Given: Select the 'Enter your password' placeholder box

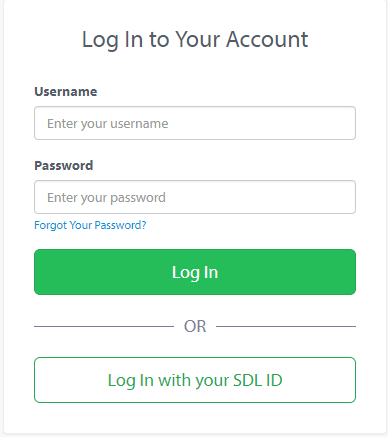Looking at the screenshot, I should (195, 197).
